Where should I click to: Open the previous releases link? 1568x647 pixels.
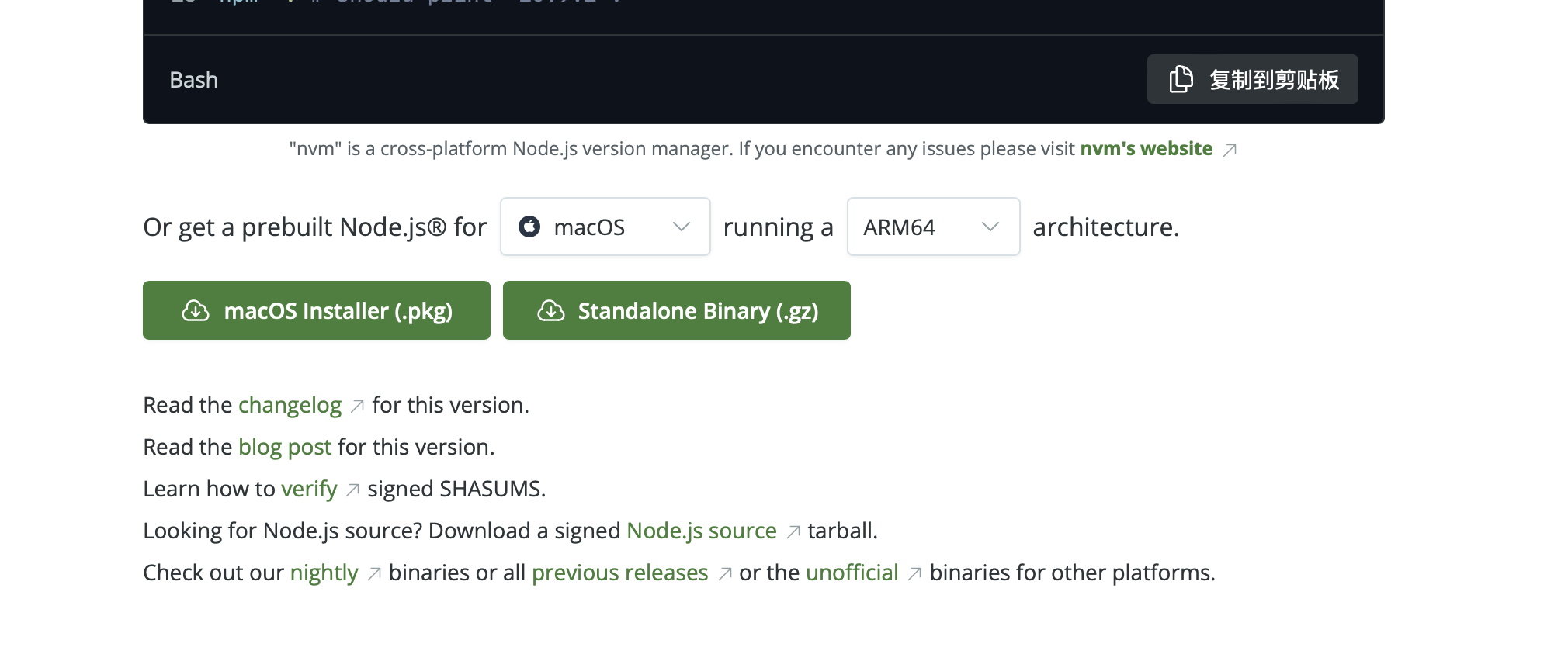pos(619,573)
